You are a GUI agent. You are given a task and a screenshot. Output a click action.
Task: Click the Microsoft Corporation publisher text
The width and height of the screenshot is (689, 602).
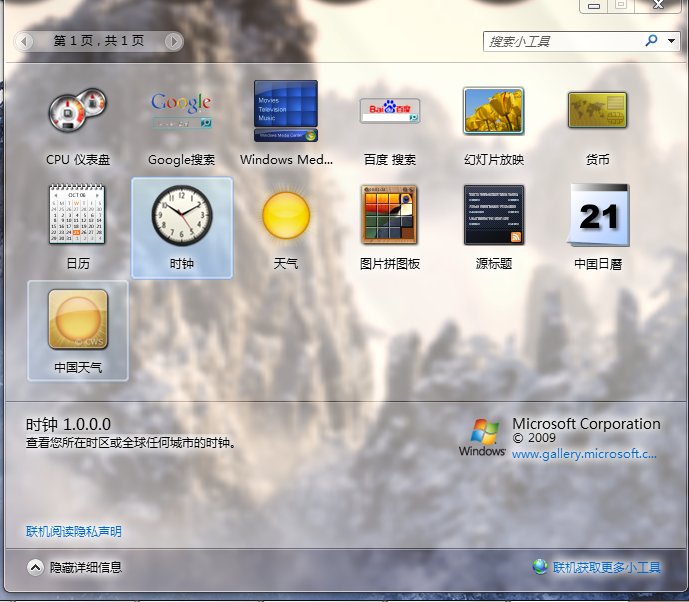click(x=586, y=424)
